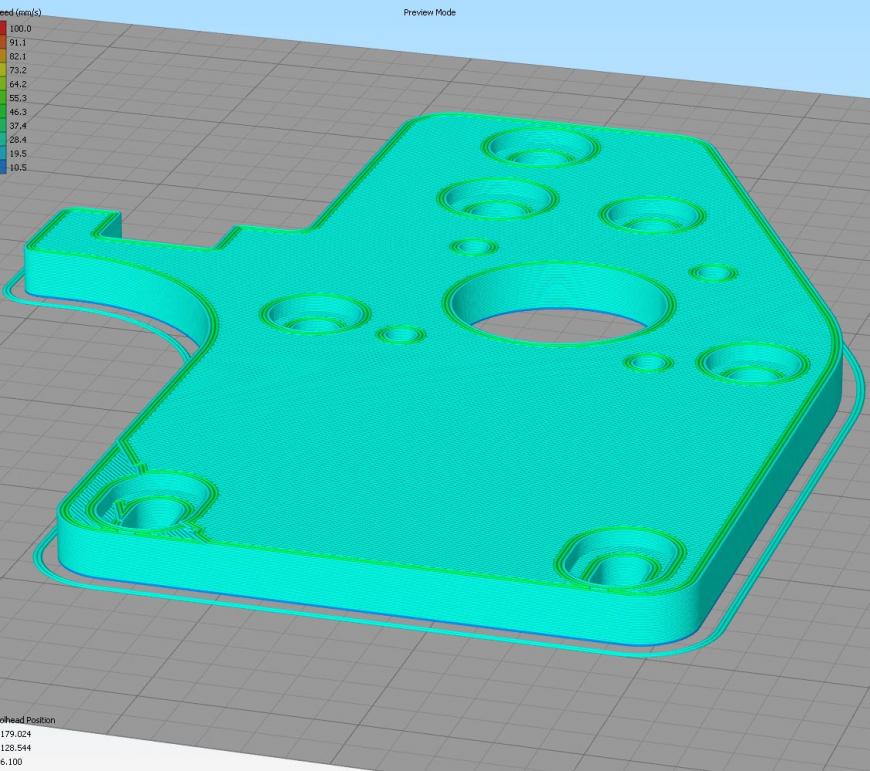Screen dimensions: 870x771
Task: Click the teal 28.4 speed swatch
Action: [x=5, y=140]
